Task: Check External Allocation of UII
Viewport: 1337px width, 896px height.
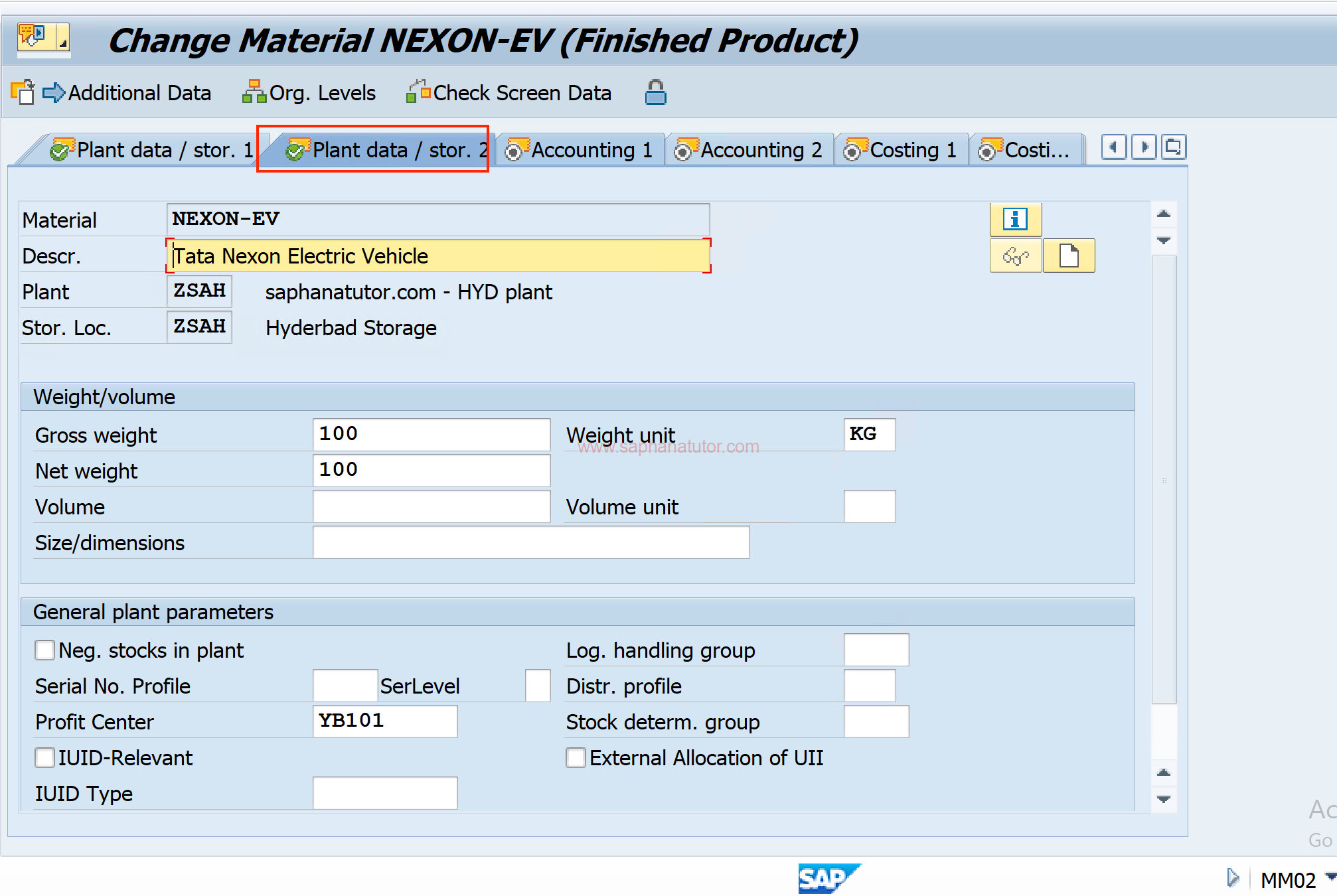Action: click(576, 757)
